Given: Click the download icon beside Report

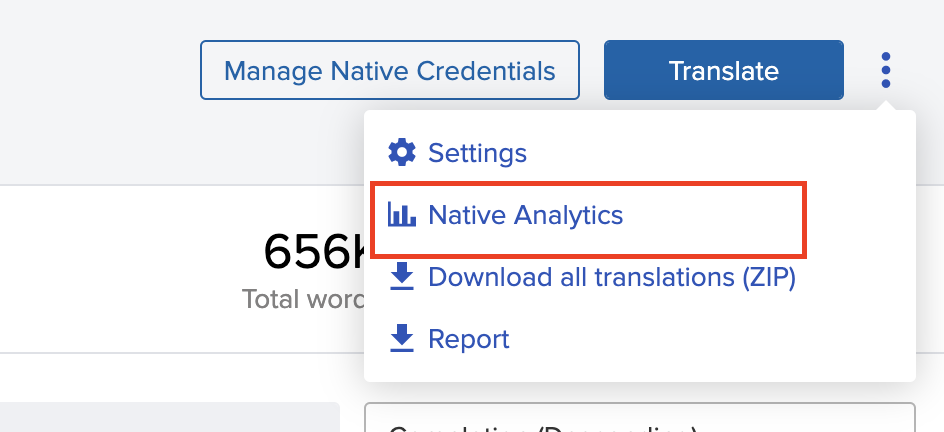Looking at the screenshot, I should 402,339.
